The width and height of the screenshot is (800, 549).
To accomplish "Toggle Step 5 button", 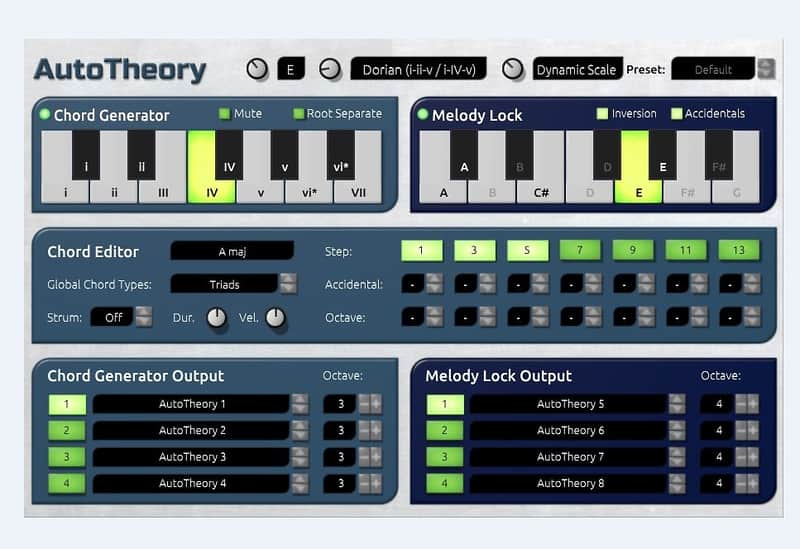I will coord(527,250).
